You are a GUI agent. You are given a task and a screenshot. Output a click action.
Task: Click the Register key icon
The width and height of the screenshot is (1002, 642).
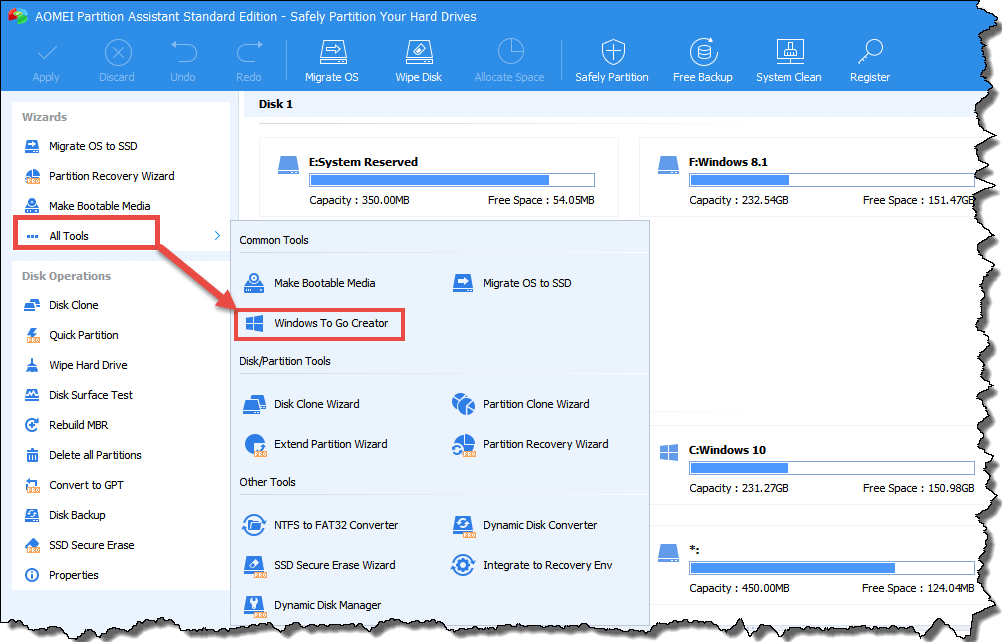tap(870, 52)
